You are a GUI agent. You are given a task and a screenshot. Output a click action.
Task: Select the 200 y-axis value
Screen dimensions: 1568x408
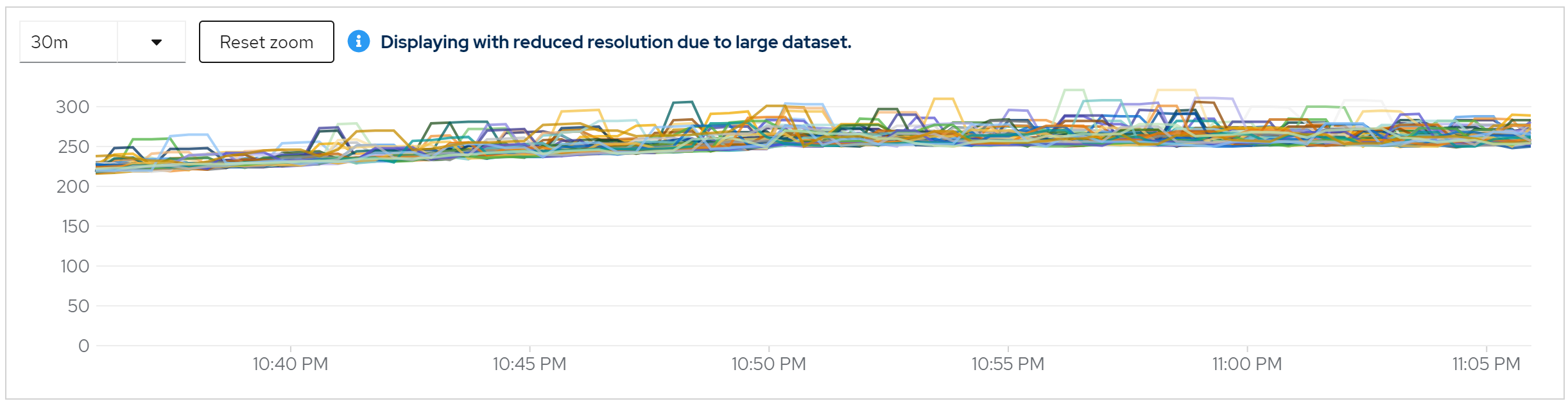coord(73,186)
